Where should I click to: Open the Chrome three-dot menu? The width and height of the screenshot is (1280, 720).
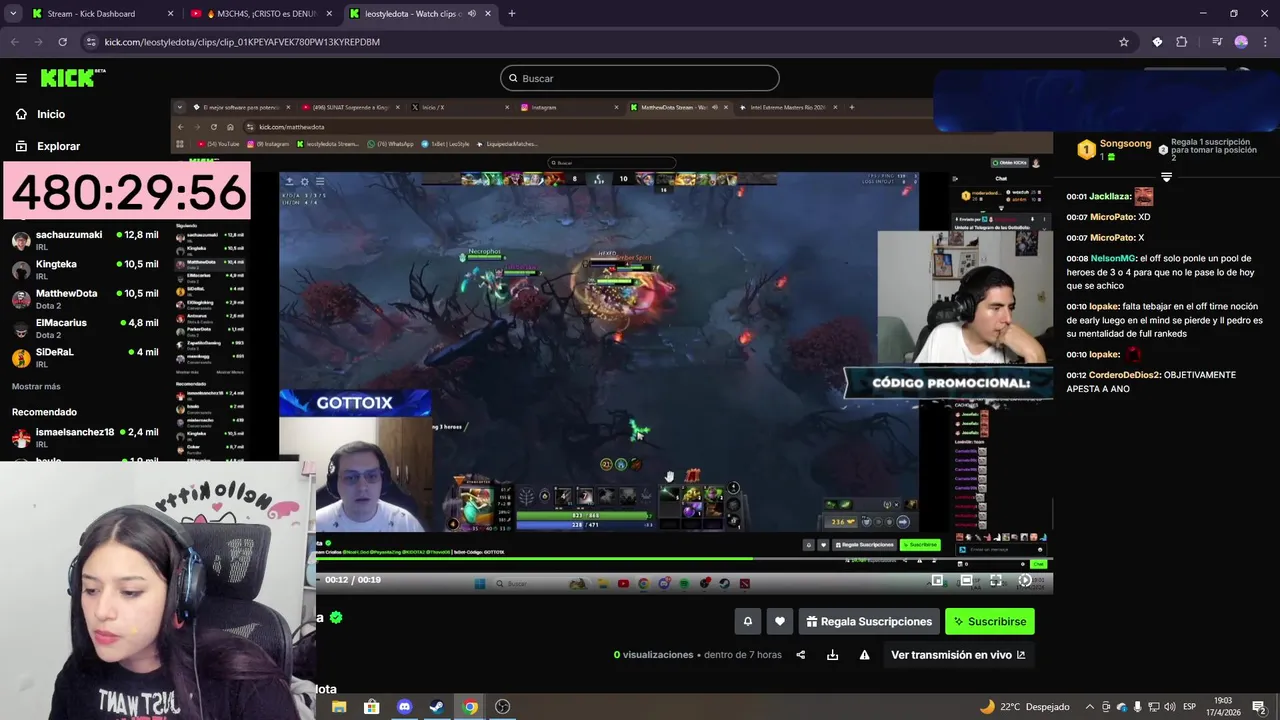point(1264,42)
